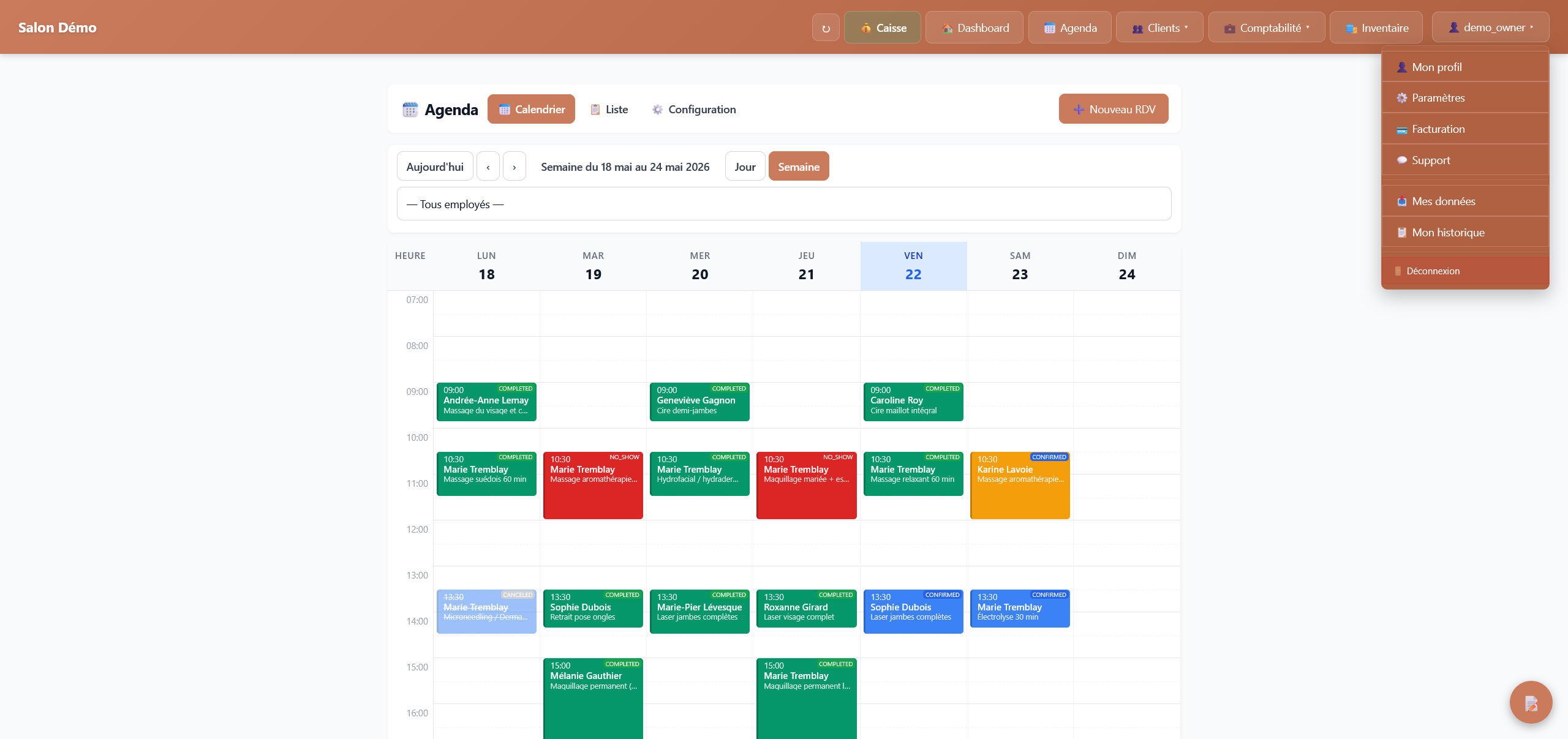Expand the Comptabilité dropdown
This screenshot has width=1568, height=739.
[x=1266, y=28]
